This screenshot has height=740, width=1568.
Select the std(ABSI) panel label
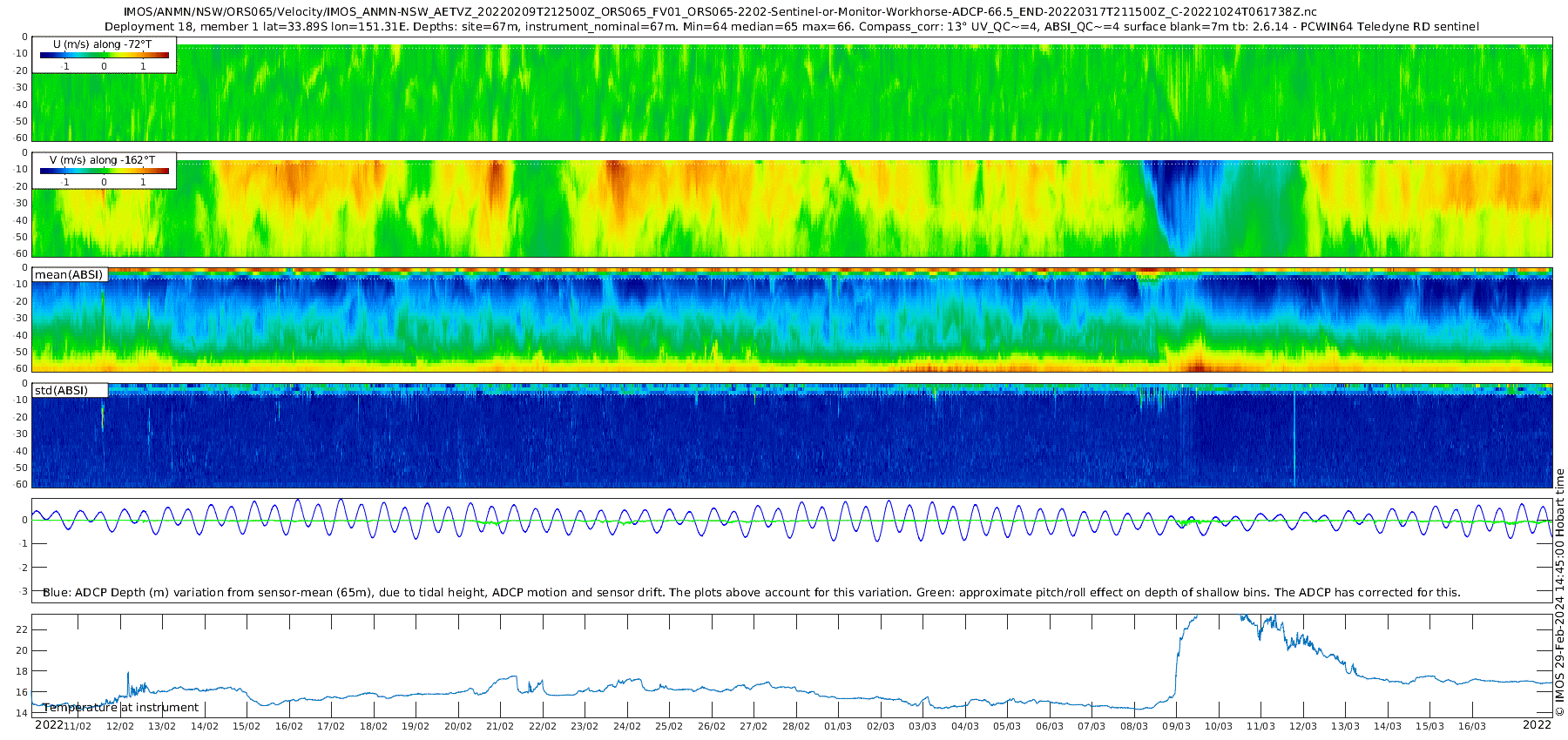62,390
